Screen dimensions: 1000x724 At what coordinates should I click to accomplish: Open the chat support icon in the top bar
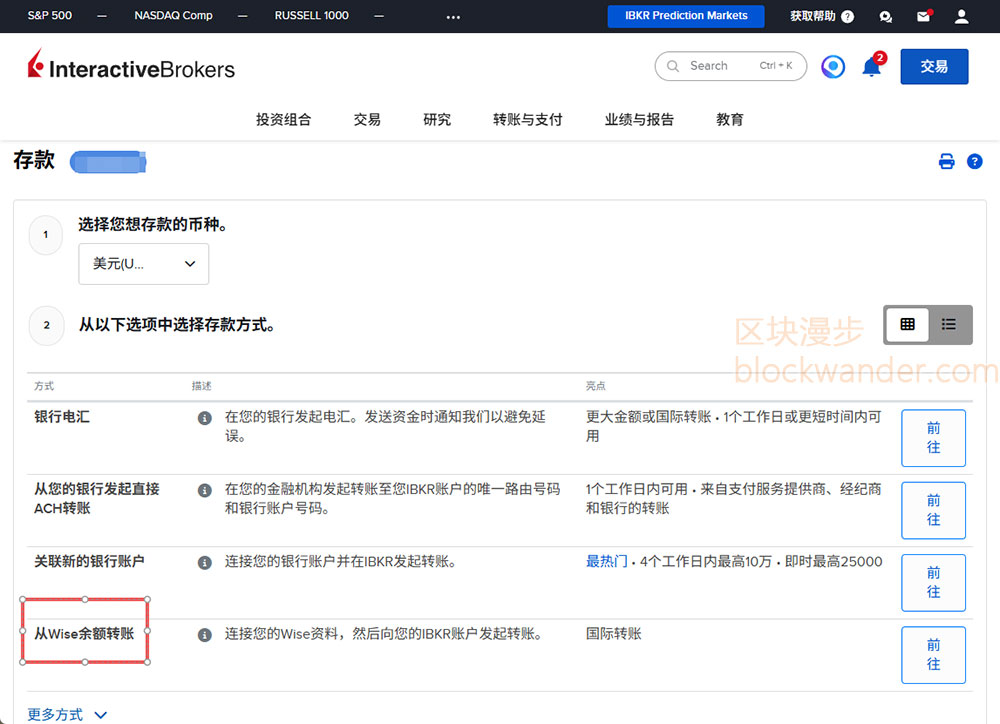885,17
